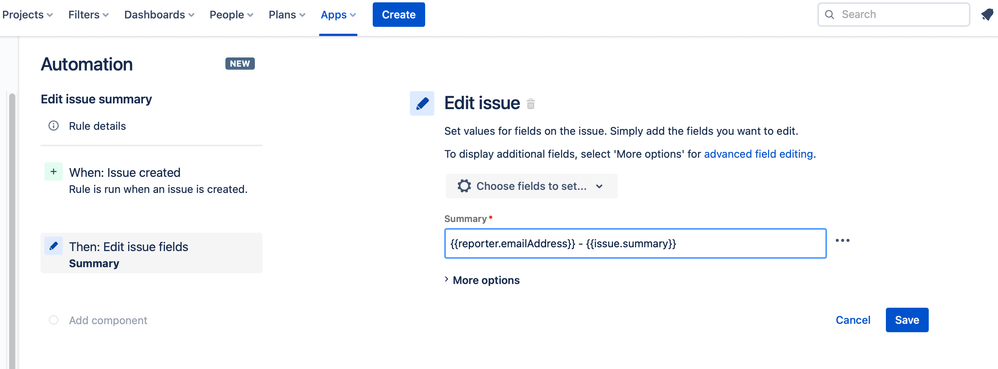The image size is (998, 369).
Task: Click the Edit issue heading text
Action: tap(482, 103)
